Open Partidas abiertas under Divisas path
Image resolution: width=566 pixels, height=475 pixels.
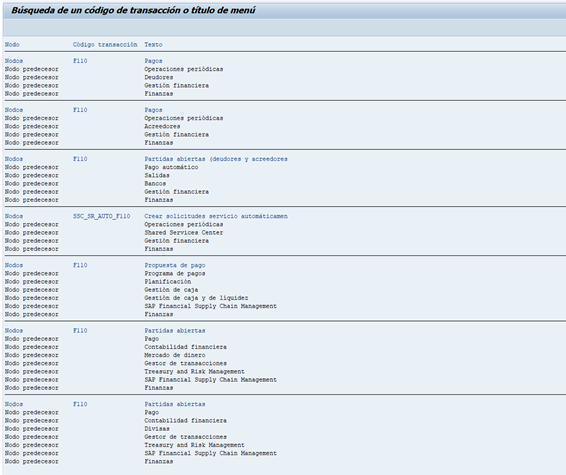tap(175, 404)
